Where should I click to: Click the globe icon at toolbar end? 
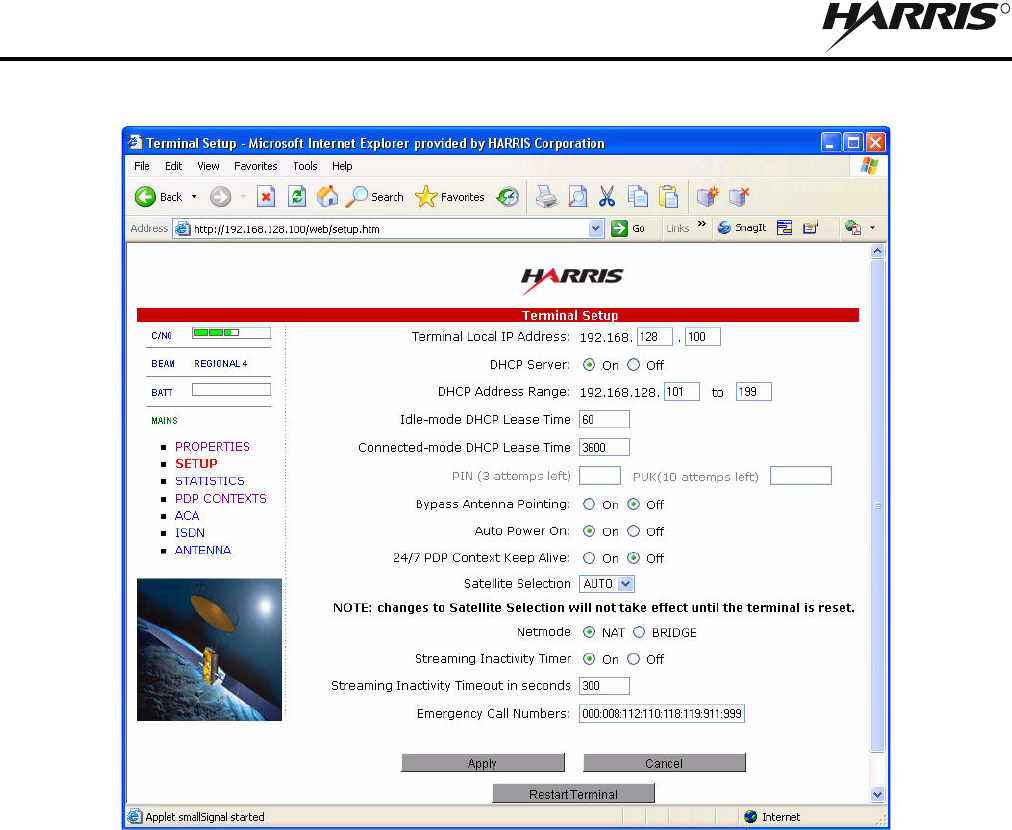click(x=853, y=228)
